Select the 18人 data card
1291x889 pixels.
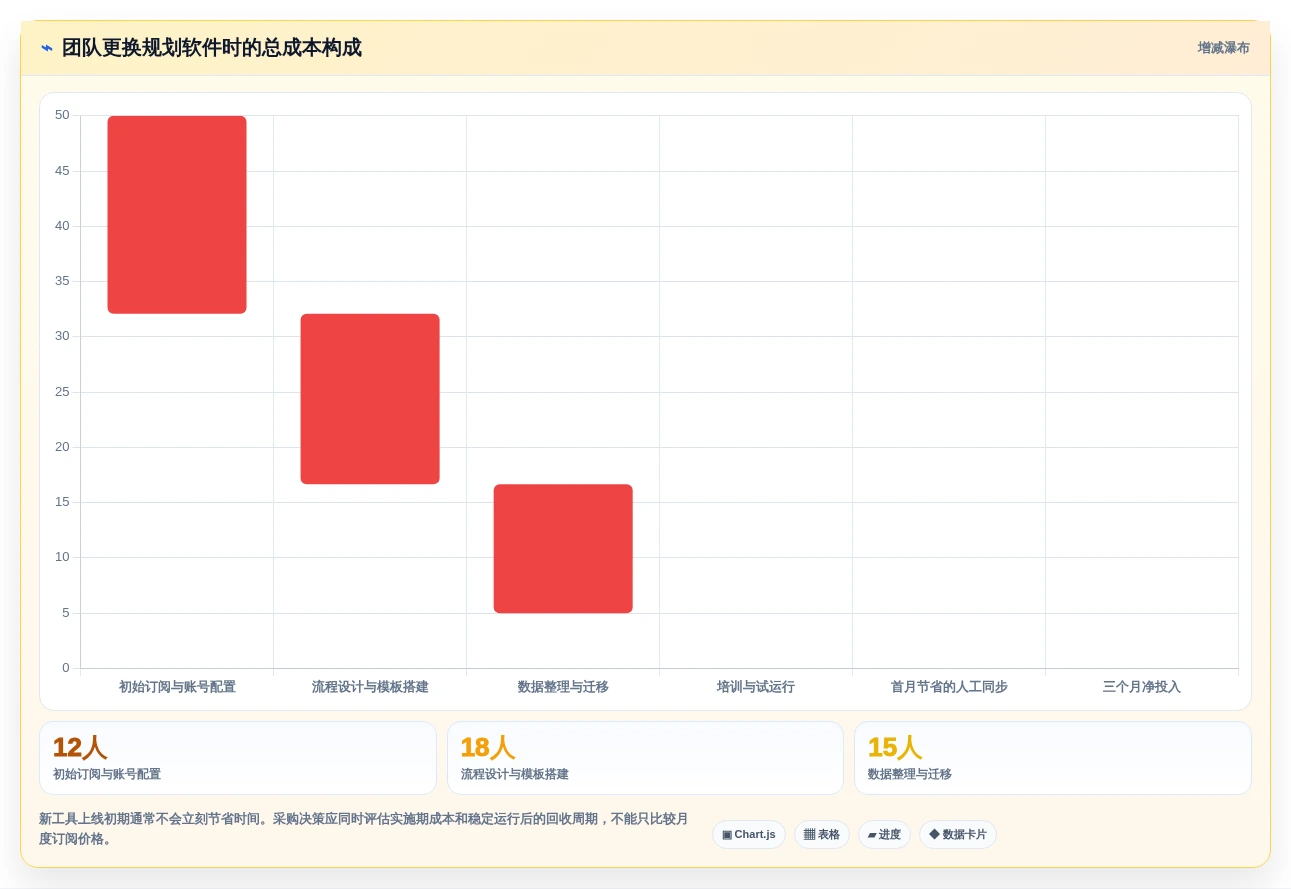(645, 758)
